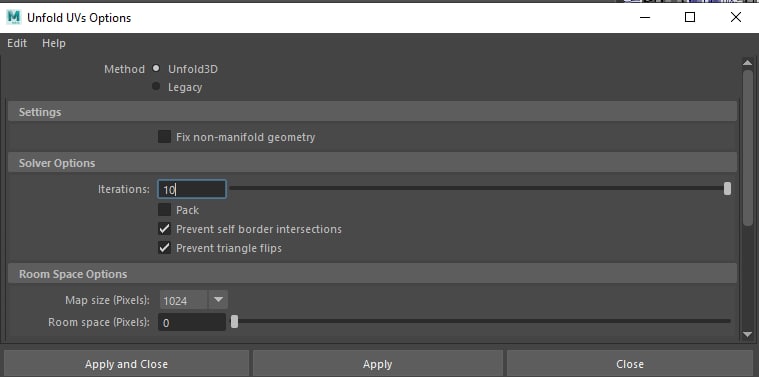759x377 pixels.
Task: Select the Legacy method radio button
Action: pos(156,87)
